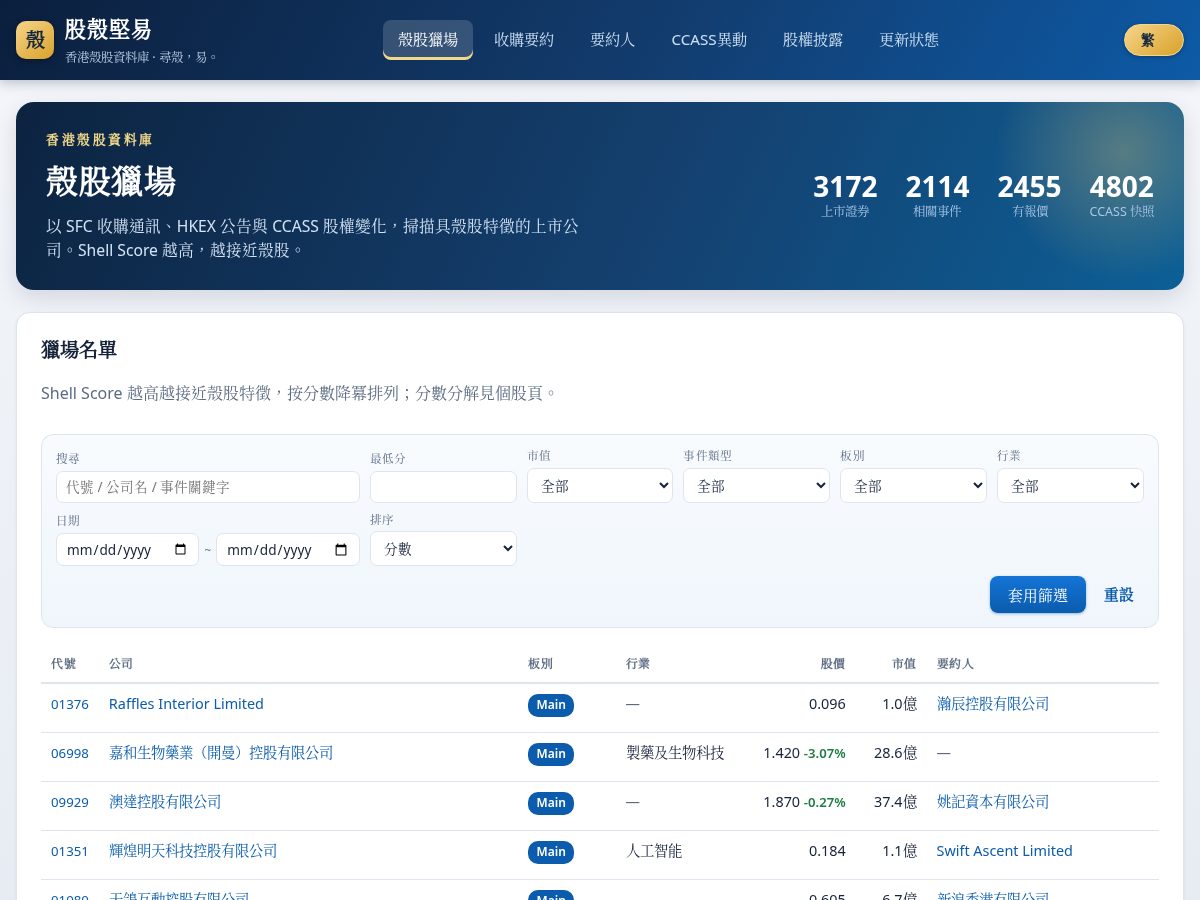Screen dimensions: 1200x900
Task: Click the 2114 相關事件 stat
Action: (937, 195)
